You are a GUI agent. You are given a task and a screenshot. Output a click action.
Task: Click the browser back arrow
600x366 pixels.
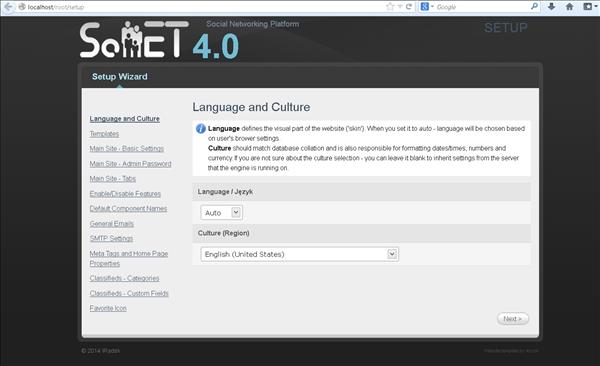pyautogui.click(x=7, y=7)
